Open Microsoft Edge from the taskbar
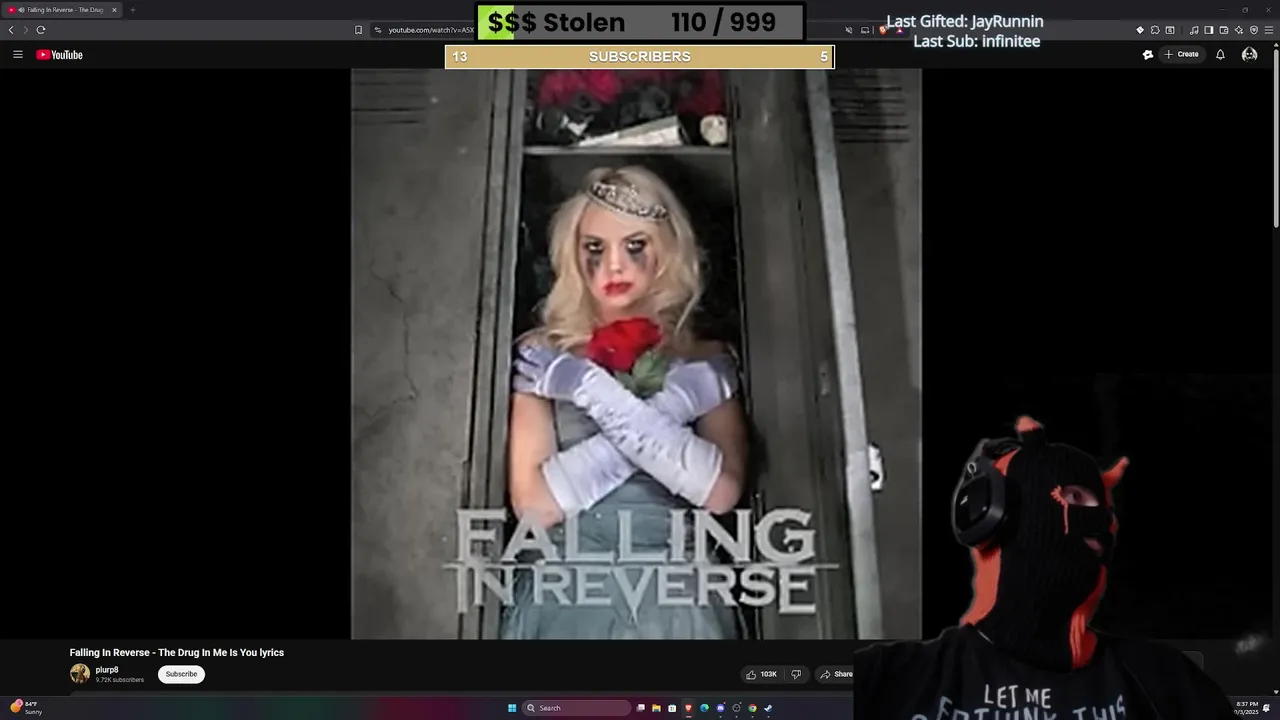The image size is (1280, 720). tap(704, 708)
